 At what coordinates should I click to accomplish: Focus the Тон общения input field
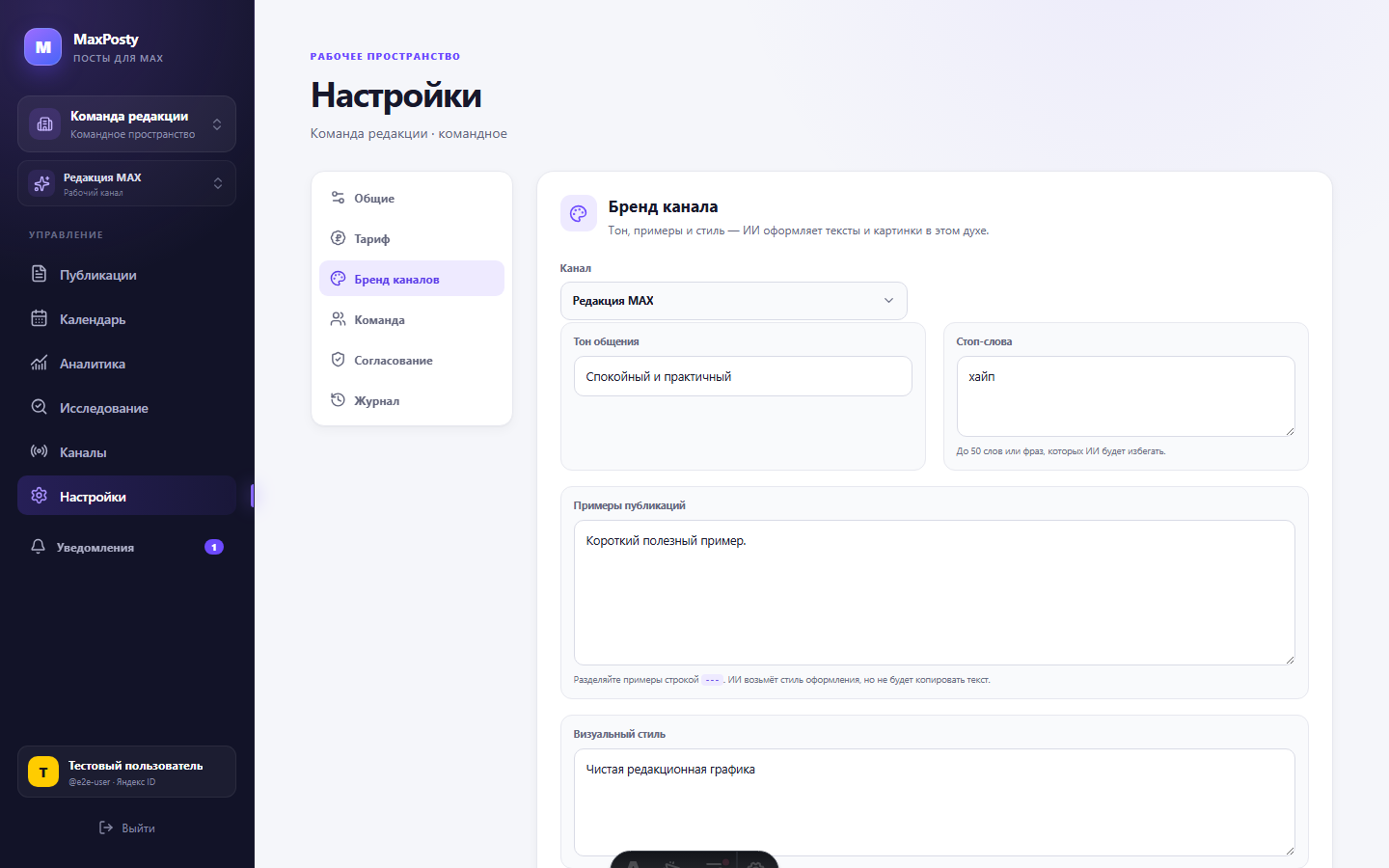coord(743,376)
